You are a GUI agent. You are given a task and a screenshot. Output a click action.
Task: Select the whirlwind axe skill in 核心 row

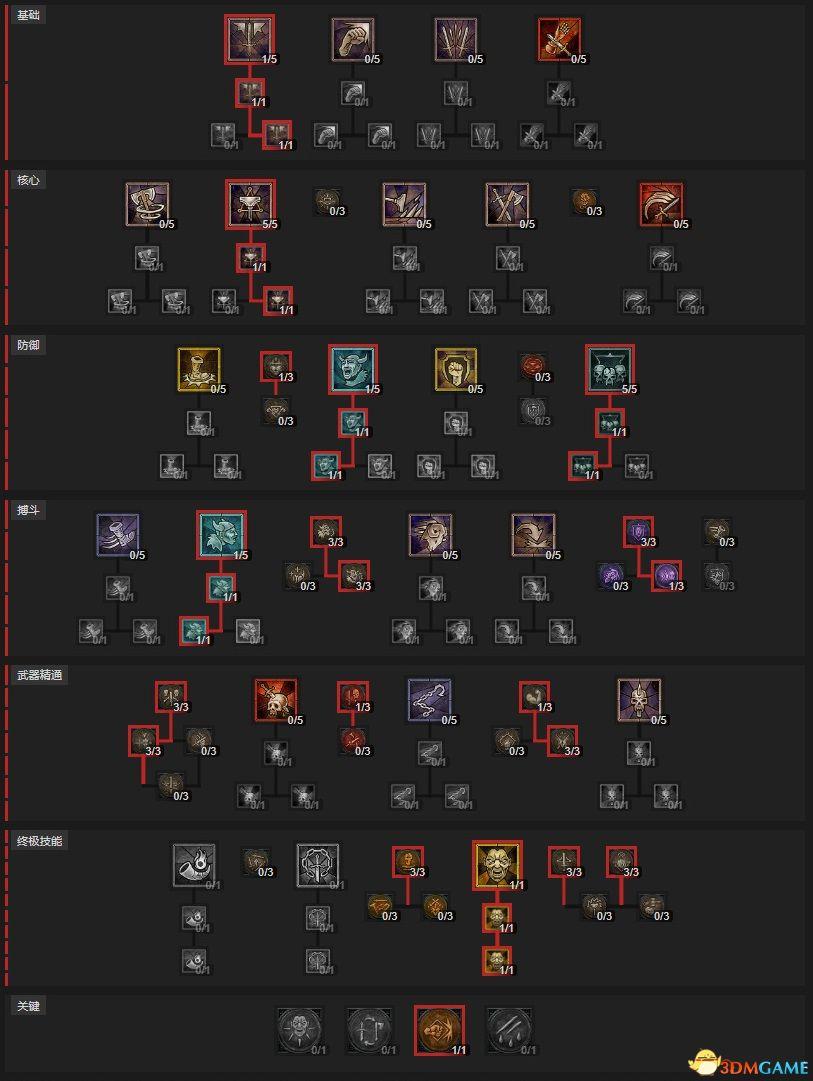pos(148,205)
